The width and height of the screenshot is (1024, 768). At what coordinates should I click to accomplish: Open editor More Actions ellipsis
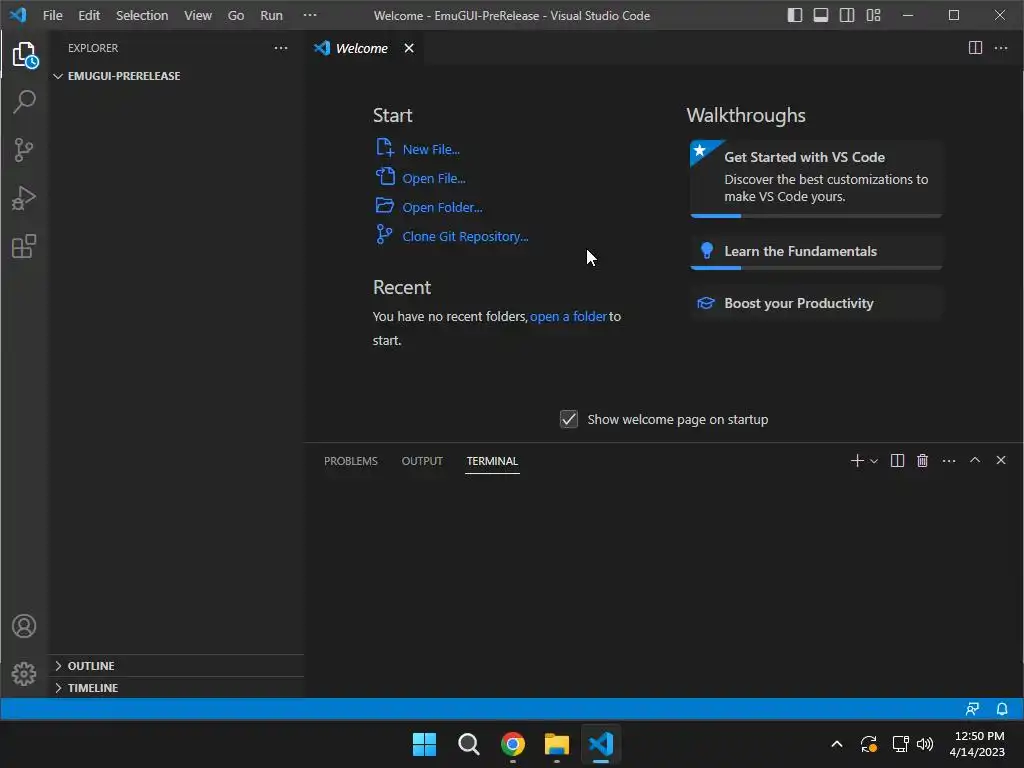point(1000,48)
